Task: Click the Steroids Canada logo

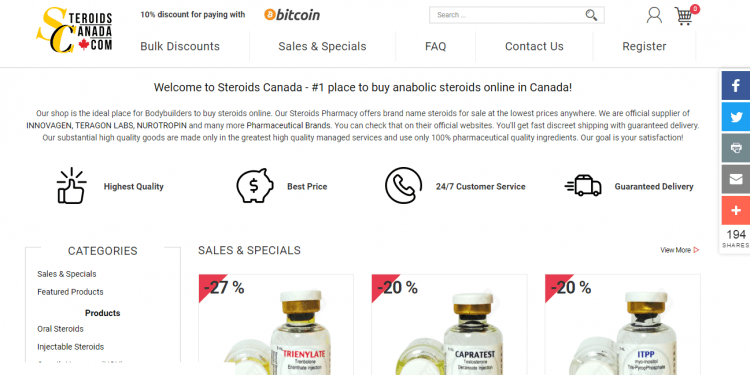Action: click(75, 30)
